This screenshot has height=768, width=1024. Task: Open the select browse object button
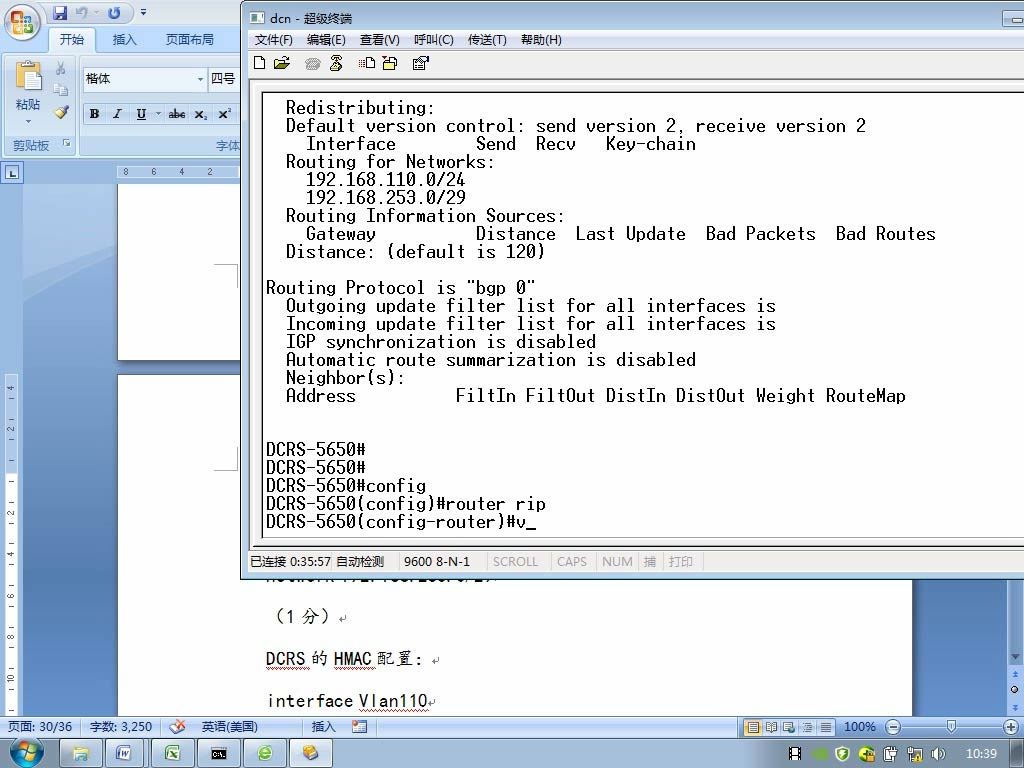(x=1014, y=690)
